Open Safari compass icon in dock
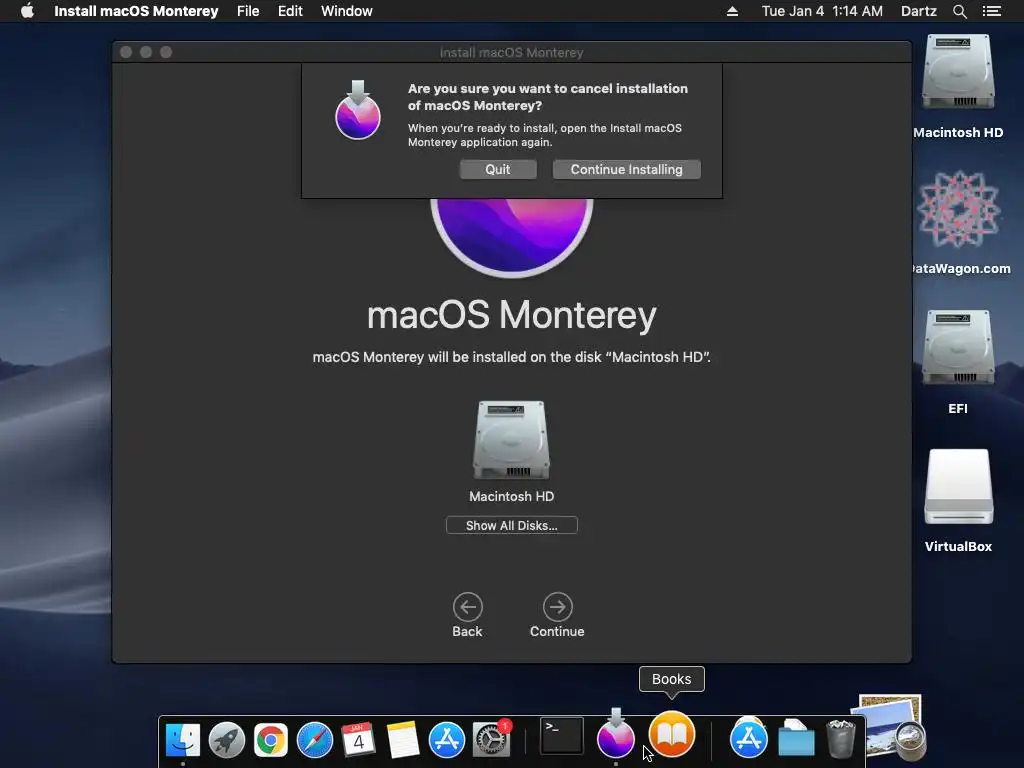1024x768 pixels. click(x=315, y=740)
